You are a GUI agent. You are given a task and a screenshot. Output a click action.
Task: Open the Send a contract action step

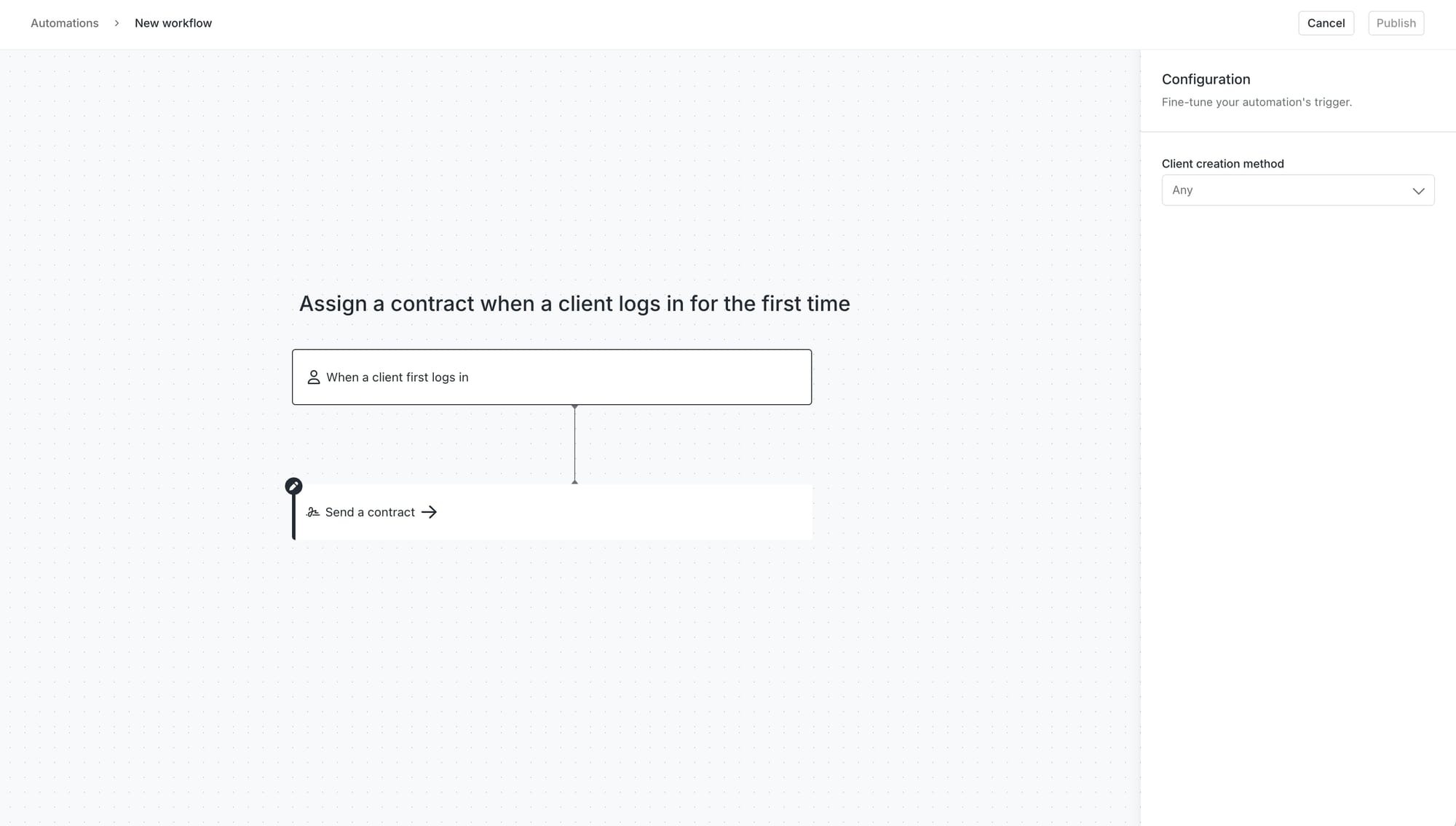(x=552, y=512)
